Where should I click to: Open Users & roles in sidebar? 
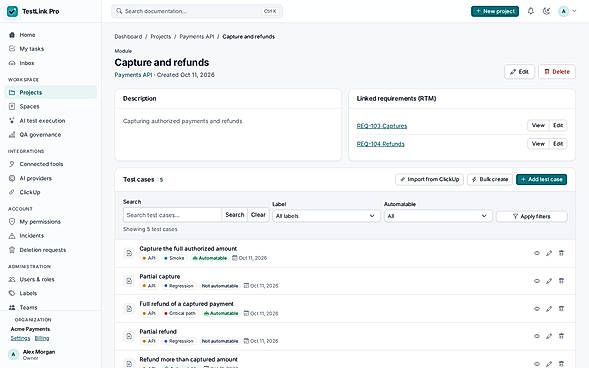pyautogui.click(x=50, y=279)
